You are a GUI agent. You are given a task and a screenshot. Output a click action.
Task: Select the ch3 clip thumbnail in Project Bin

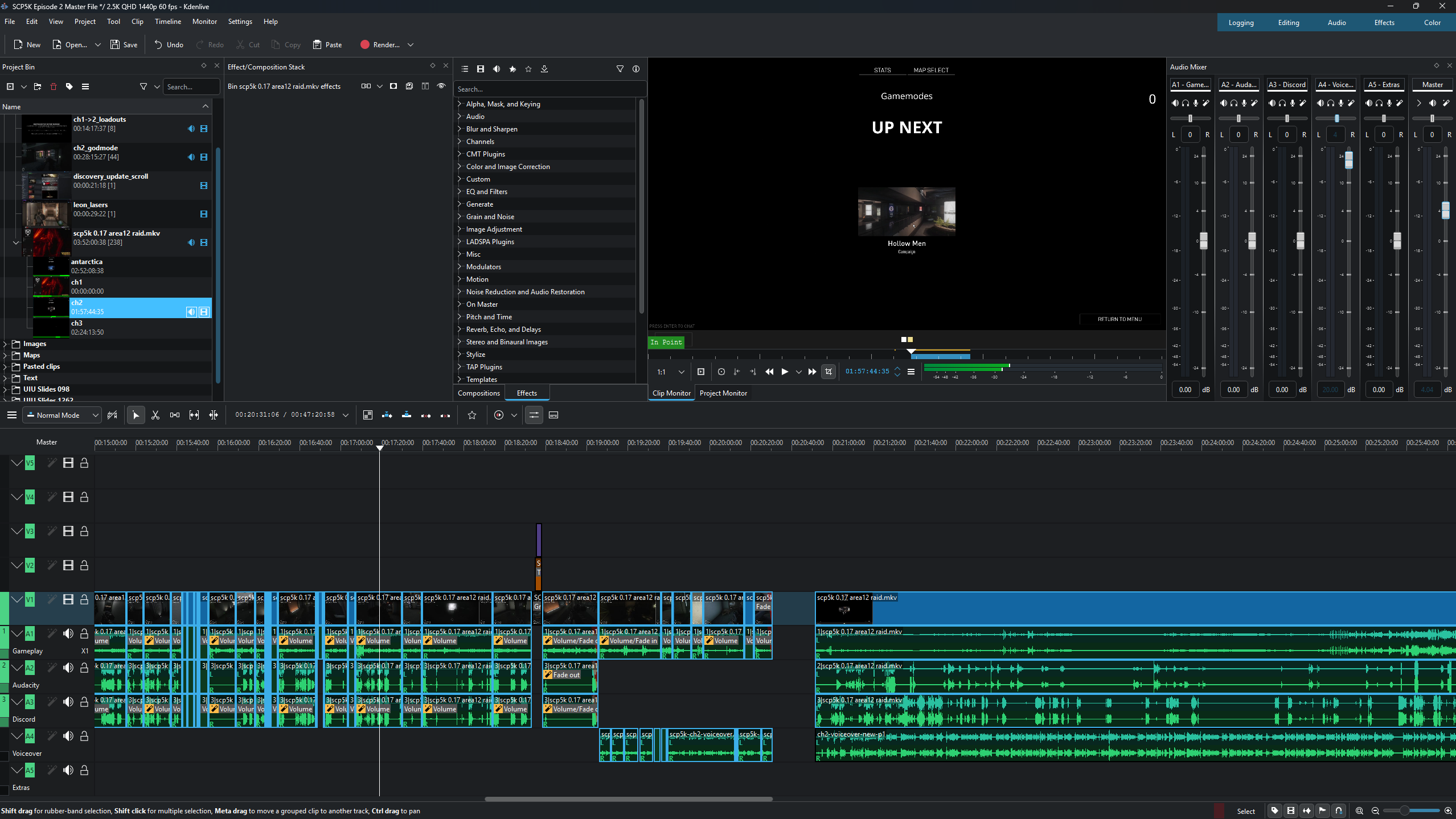click(51, 327)
